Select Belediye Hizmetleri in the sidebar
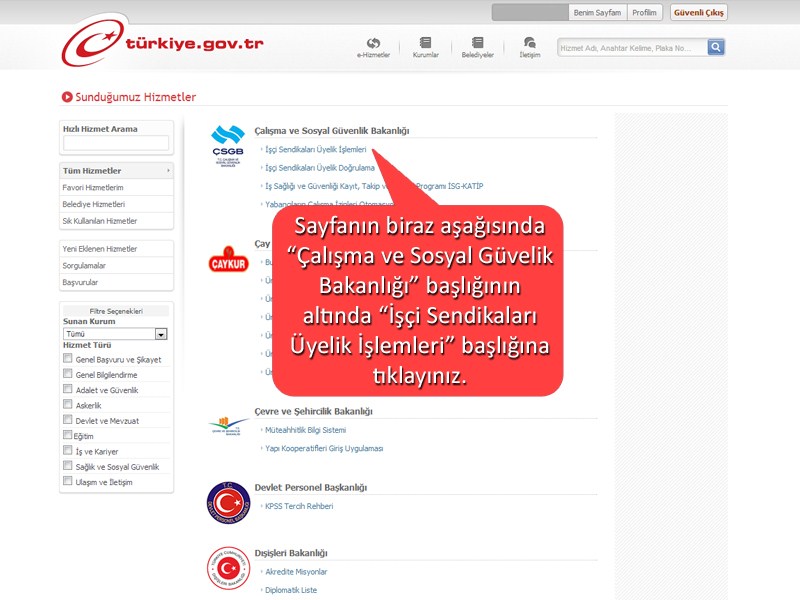 (116, 205)
